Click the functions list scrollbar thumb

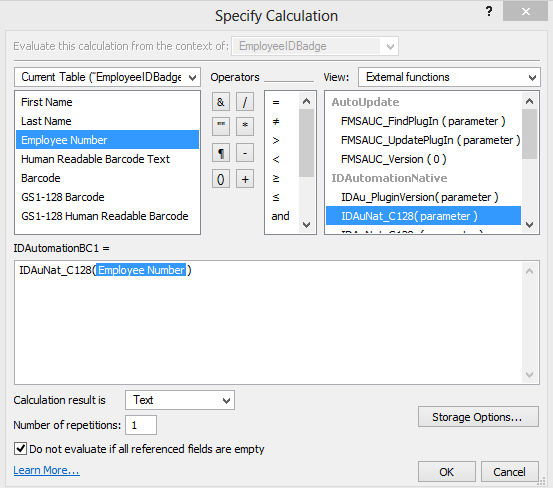pos(529,134)
